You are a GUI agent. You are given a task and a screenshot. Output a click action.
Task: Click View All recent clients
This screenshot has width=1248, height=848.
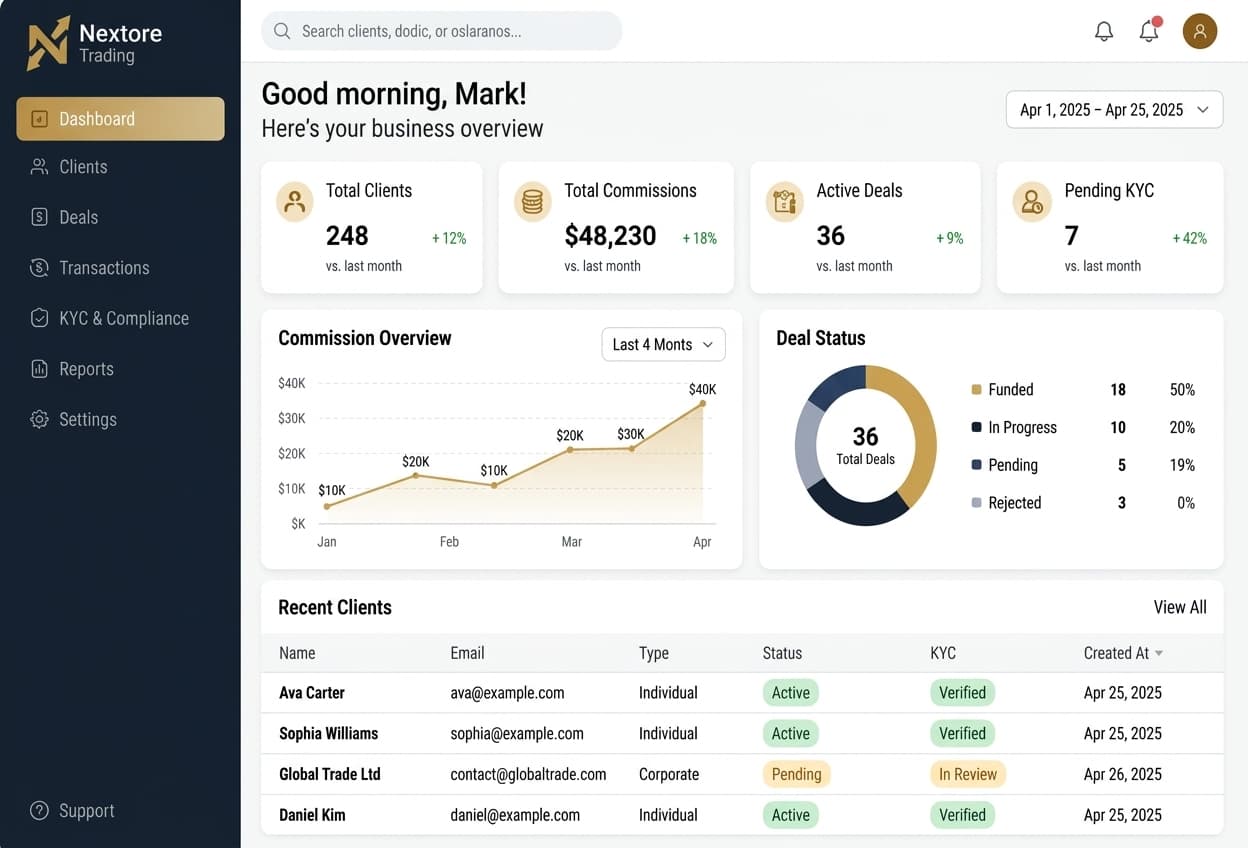[1180, 607]
